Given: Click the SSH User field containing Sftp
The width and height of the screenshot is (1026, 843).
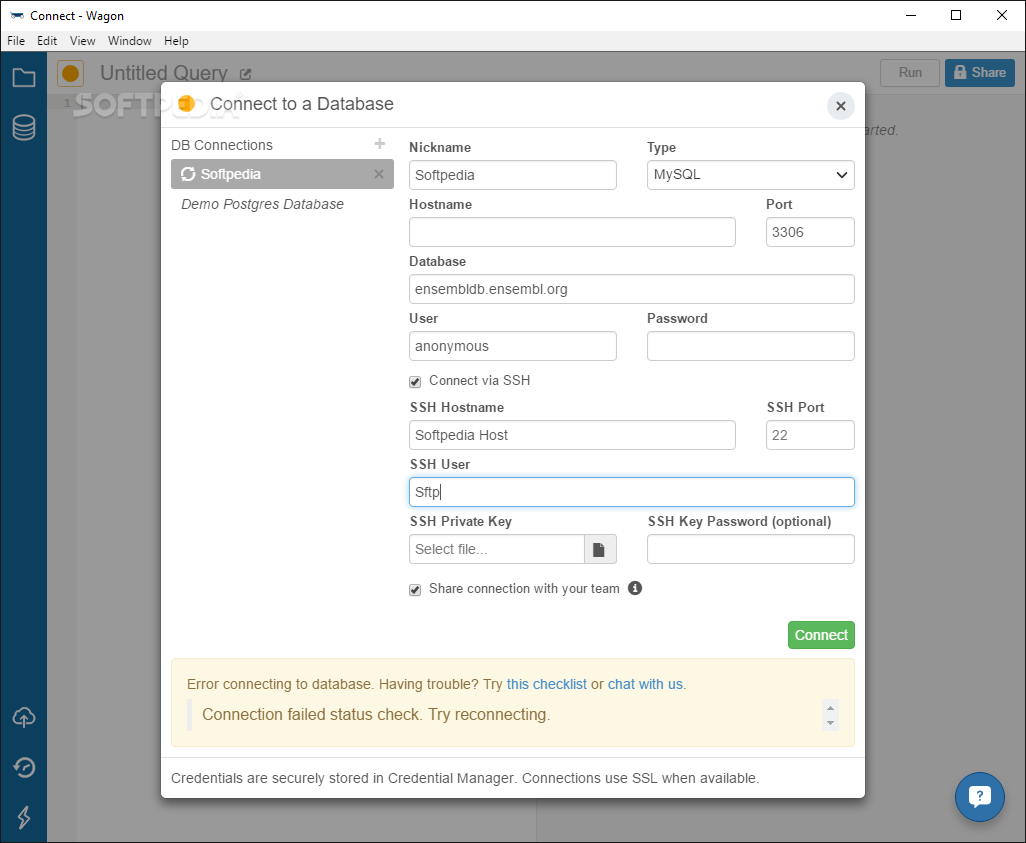Looking at the screenshot, I should (632, 492).
